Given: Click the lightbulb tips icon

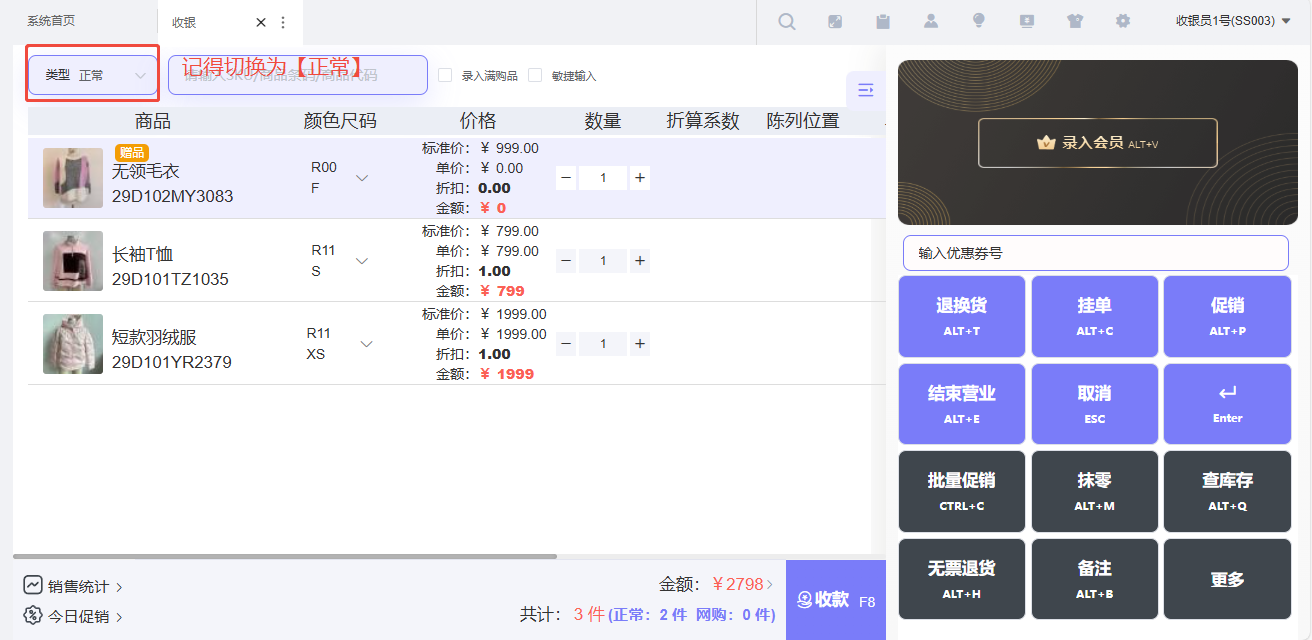Looking at the screenshot, I should pyautogui.click(x=979, y=21).
